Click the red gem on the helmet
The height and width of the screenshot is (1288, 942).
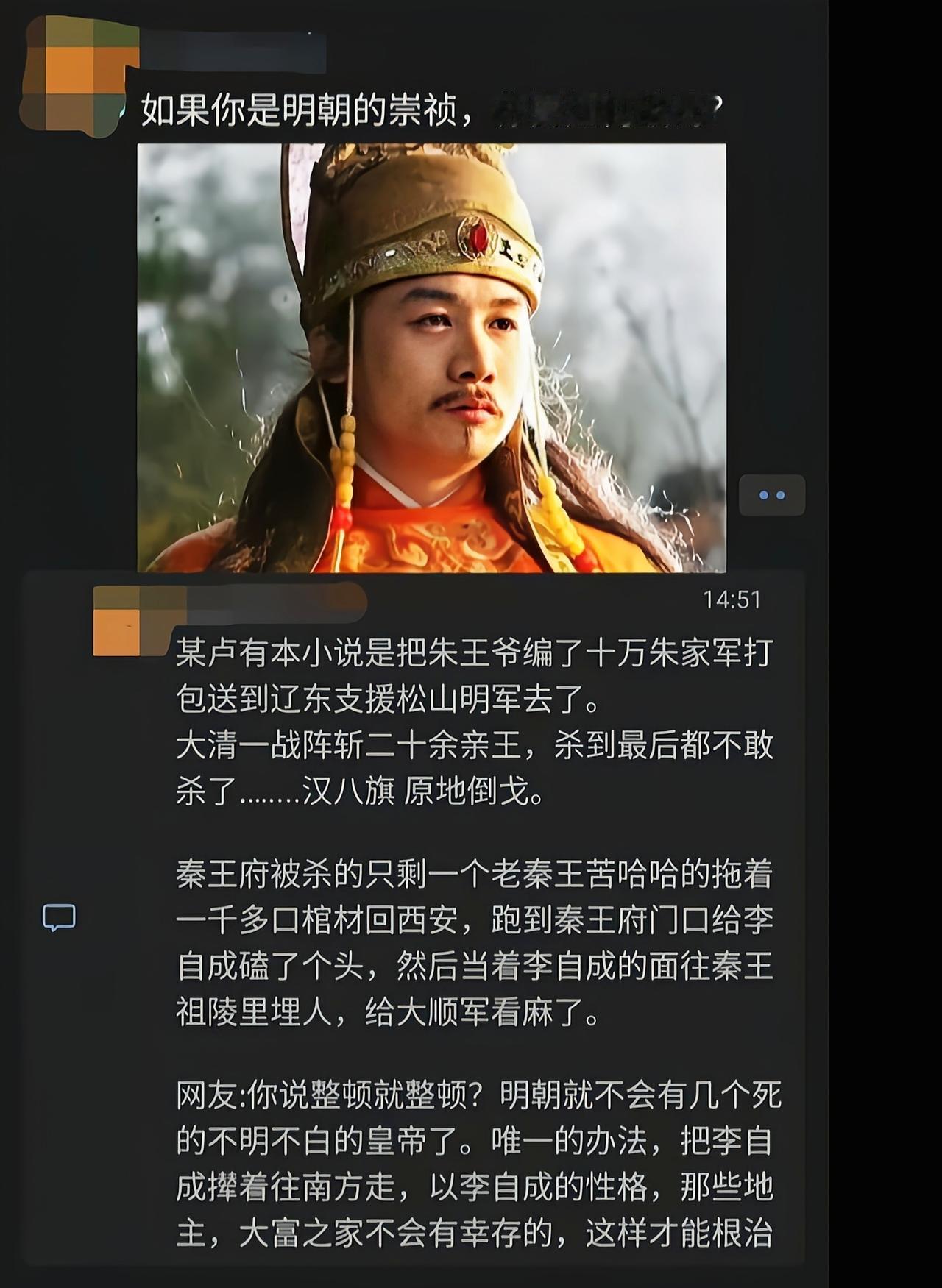(478, 237)
